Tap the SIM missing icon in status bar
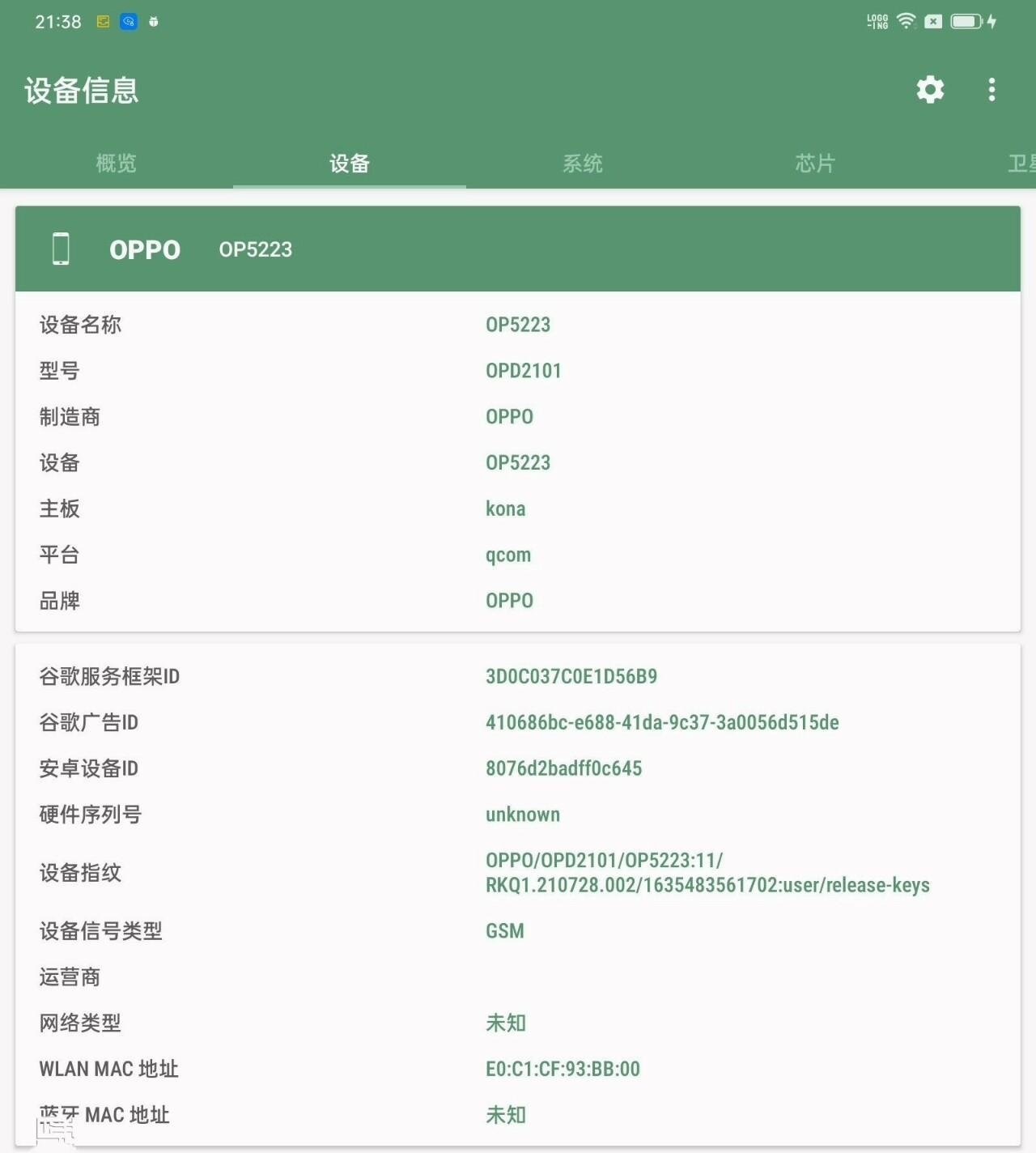1036x1153 pixels. (x=933, y=21)
